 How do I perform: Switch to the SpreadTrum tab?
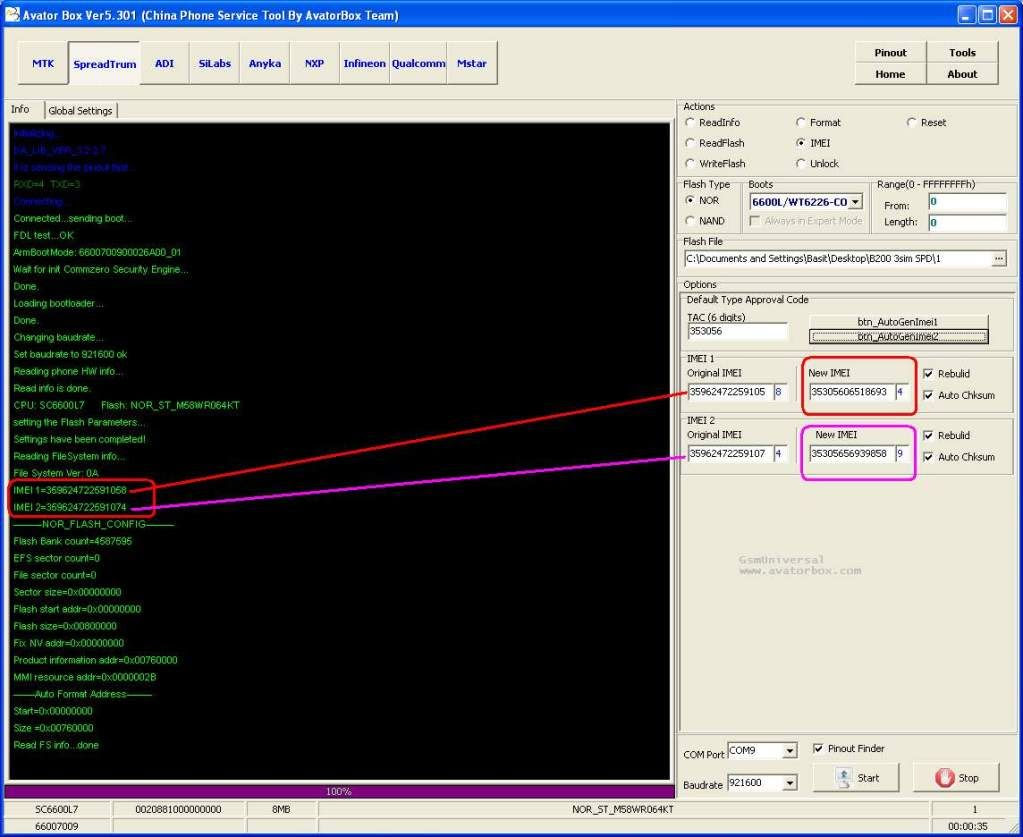[x=104, y=64]
